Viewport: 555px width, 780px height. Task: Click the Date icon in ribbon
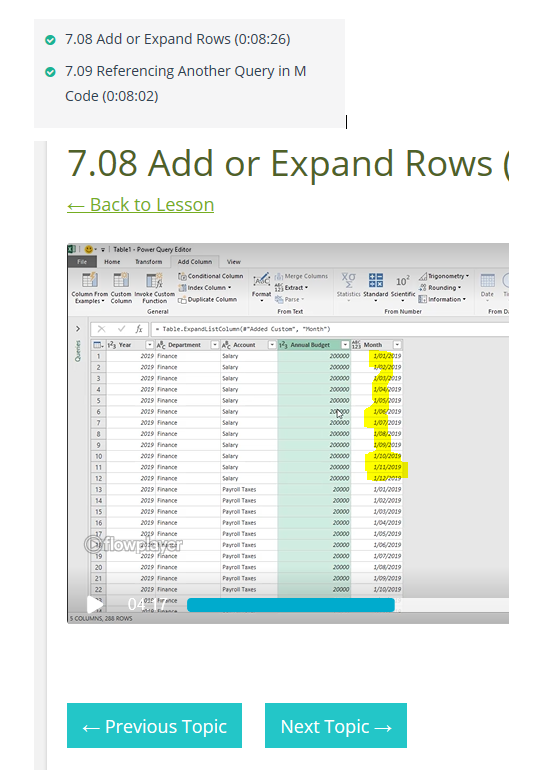pyautogui.click(x=487, y=281)
